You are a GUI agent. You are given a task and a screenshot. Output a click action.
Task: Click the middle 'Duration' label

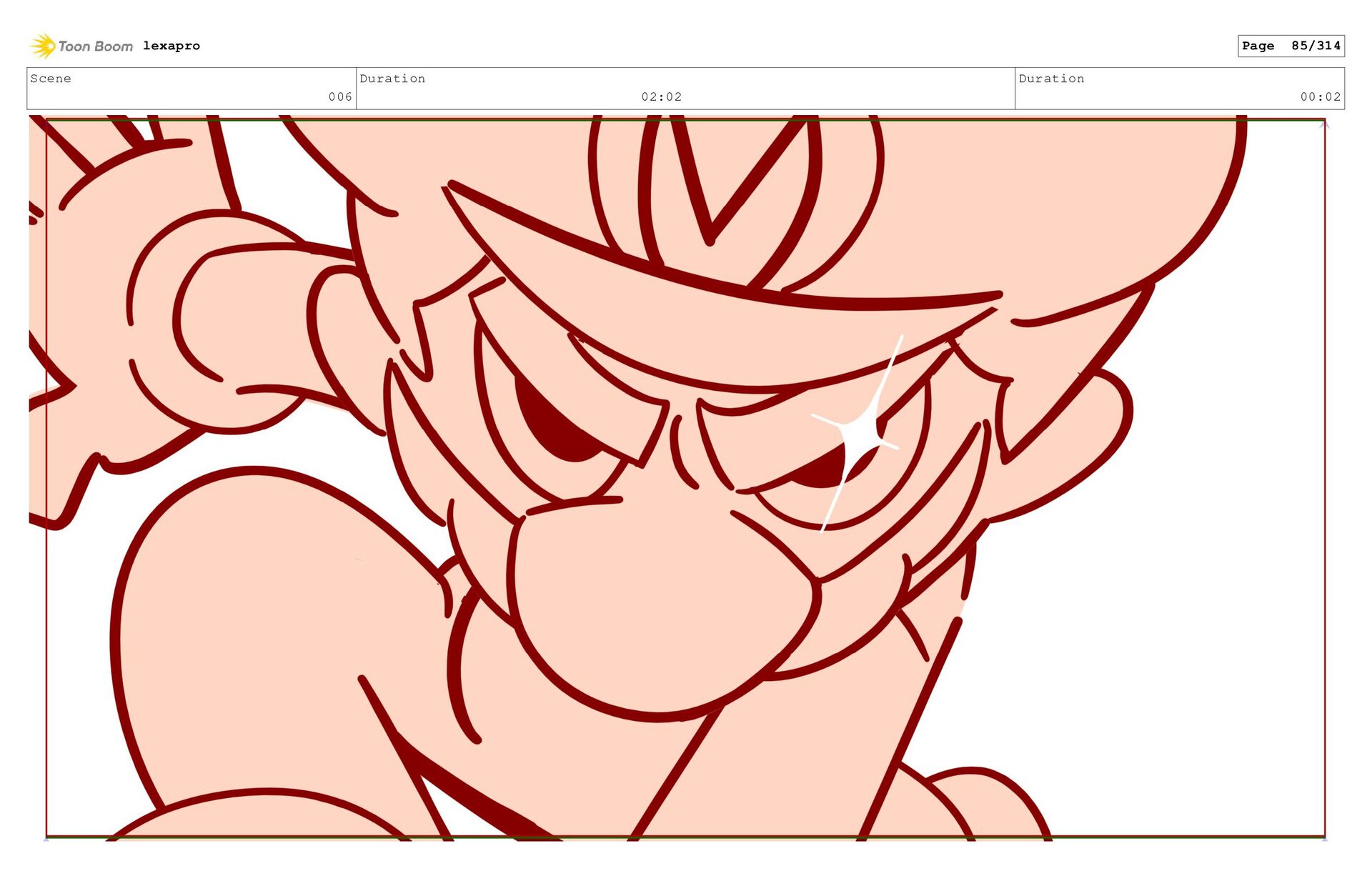(392, 79)
